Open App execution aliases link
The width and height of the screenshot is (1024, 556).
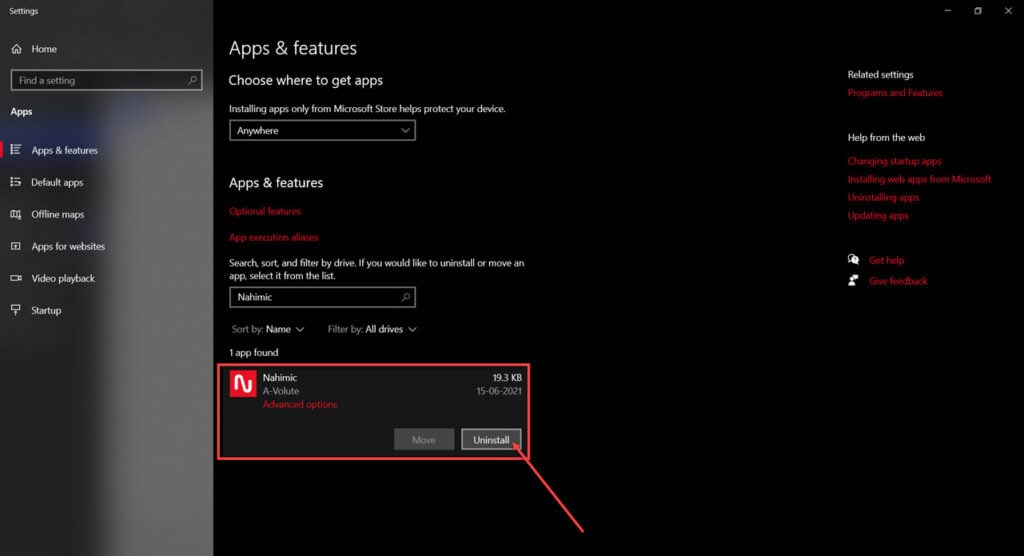tap(273, 237)
